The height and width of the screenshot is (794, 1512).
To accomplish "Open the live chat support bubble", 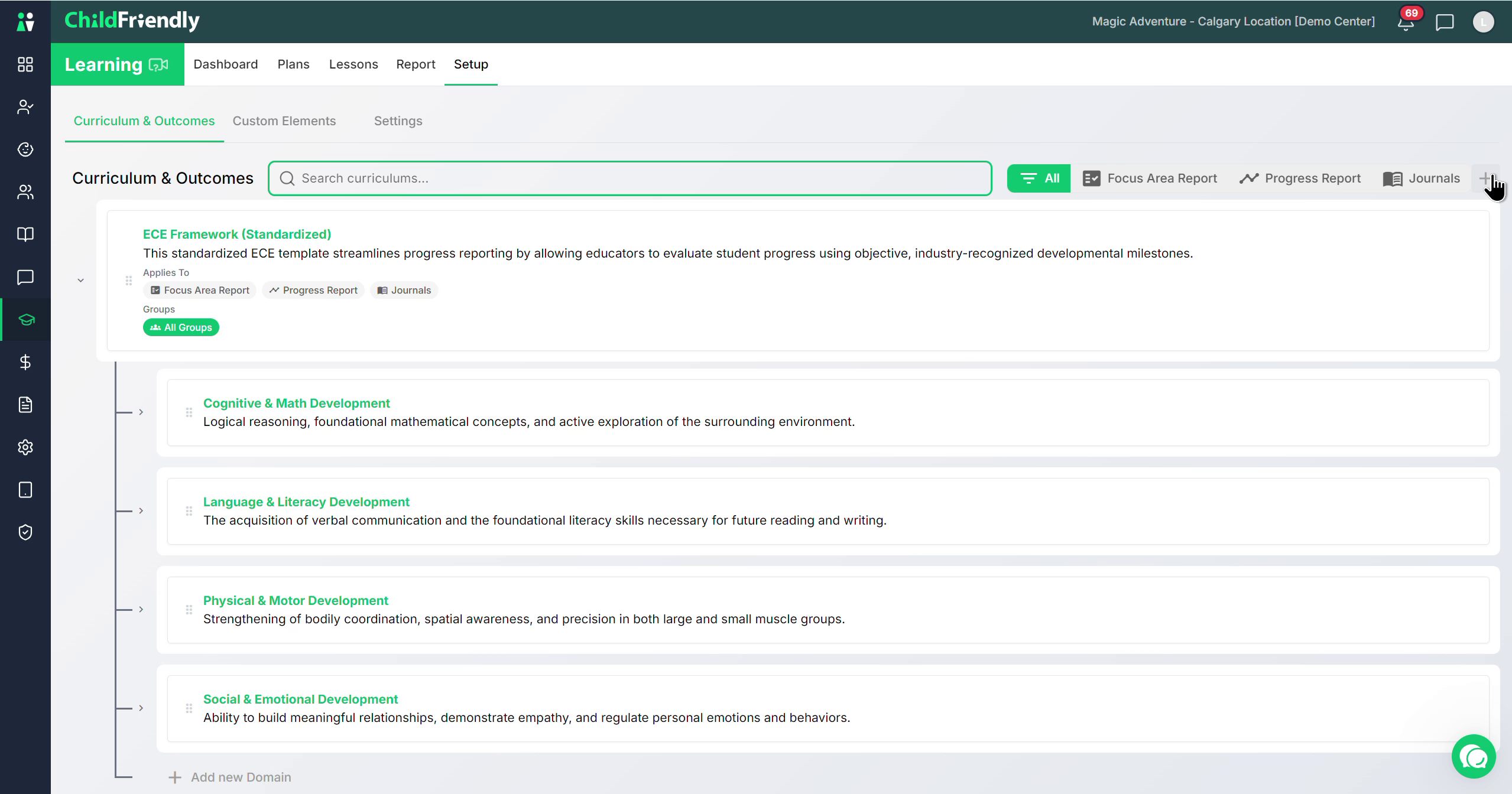I will coord(1474,756).
